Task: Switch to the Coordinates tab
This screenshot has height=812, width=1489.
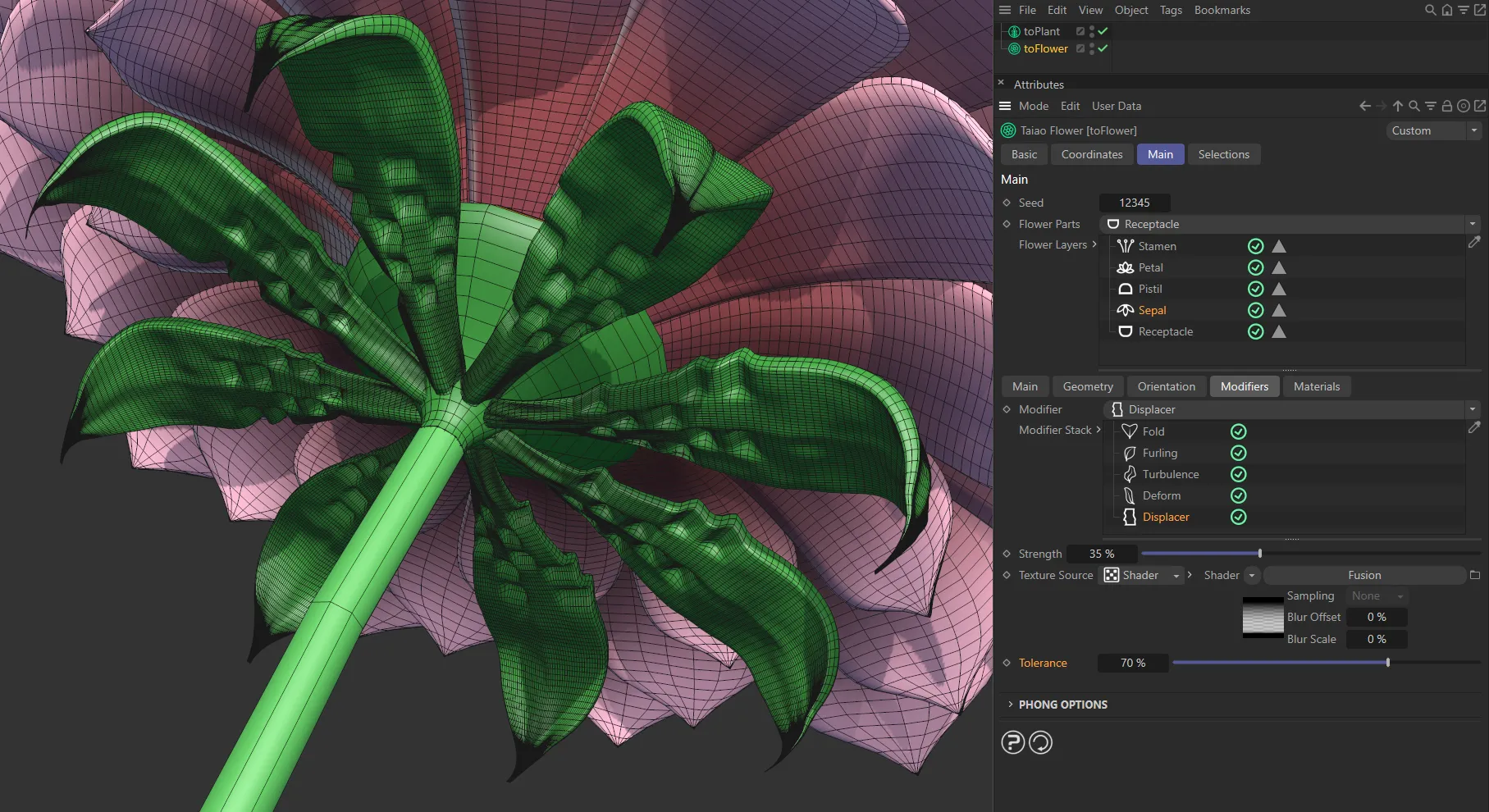Action: 1091,154
